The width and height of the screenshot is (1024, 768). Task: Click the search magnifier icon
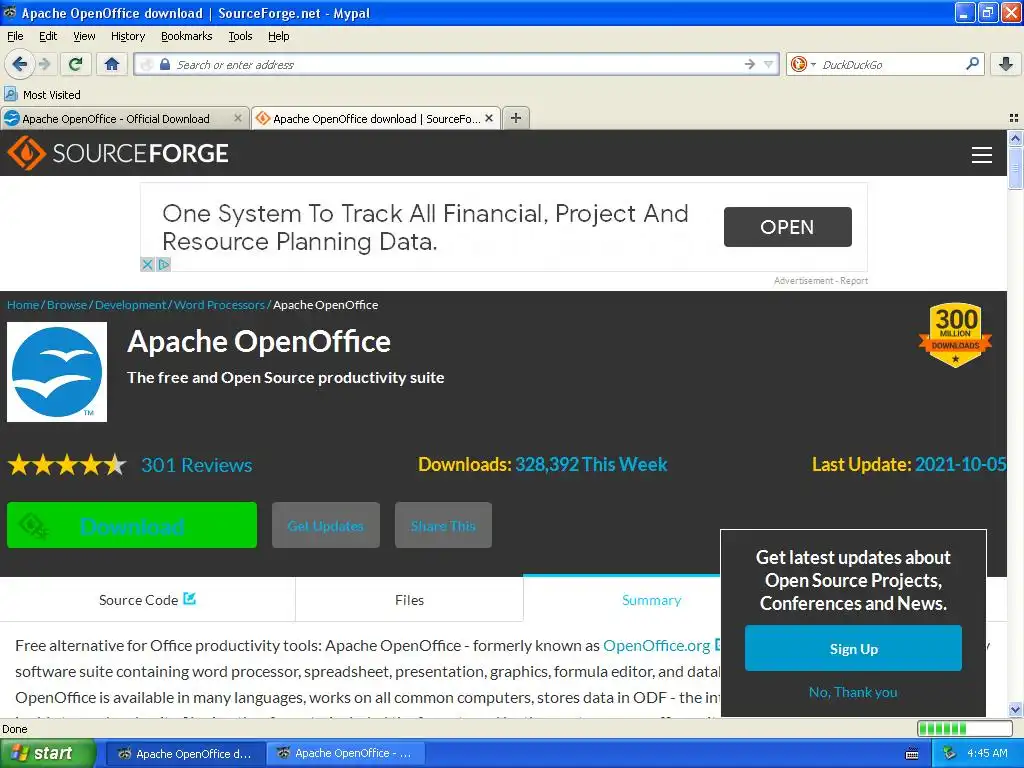tap(972, 64)
